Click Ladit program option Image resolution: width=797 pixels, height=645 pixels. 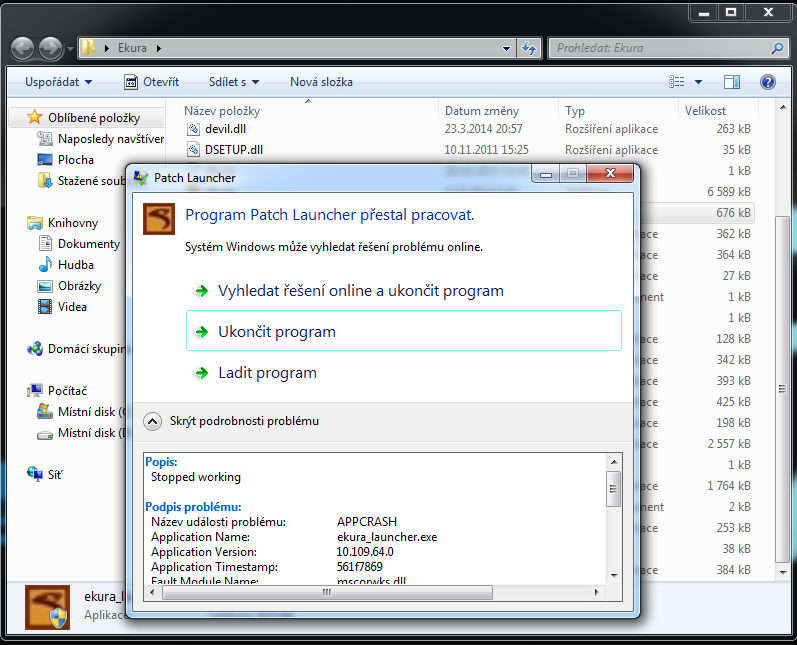[x=267, y=373]
